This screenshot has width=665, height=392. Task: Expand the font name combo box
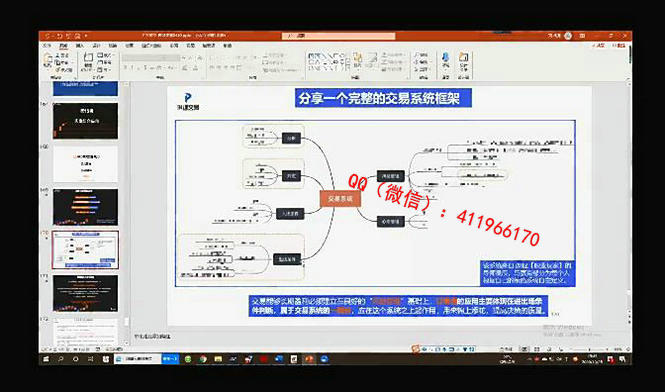click(x=151, y=58)
